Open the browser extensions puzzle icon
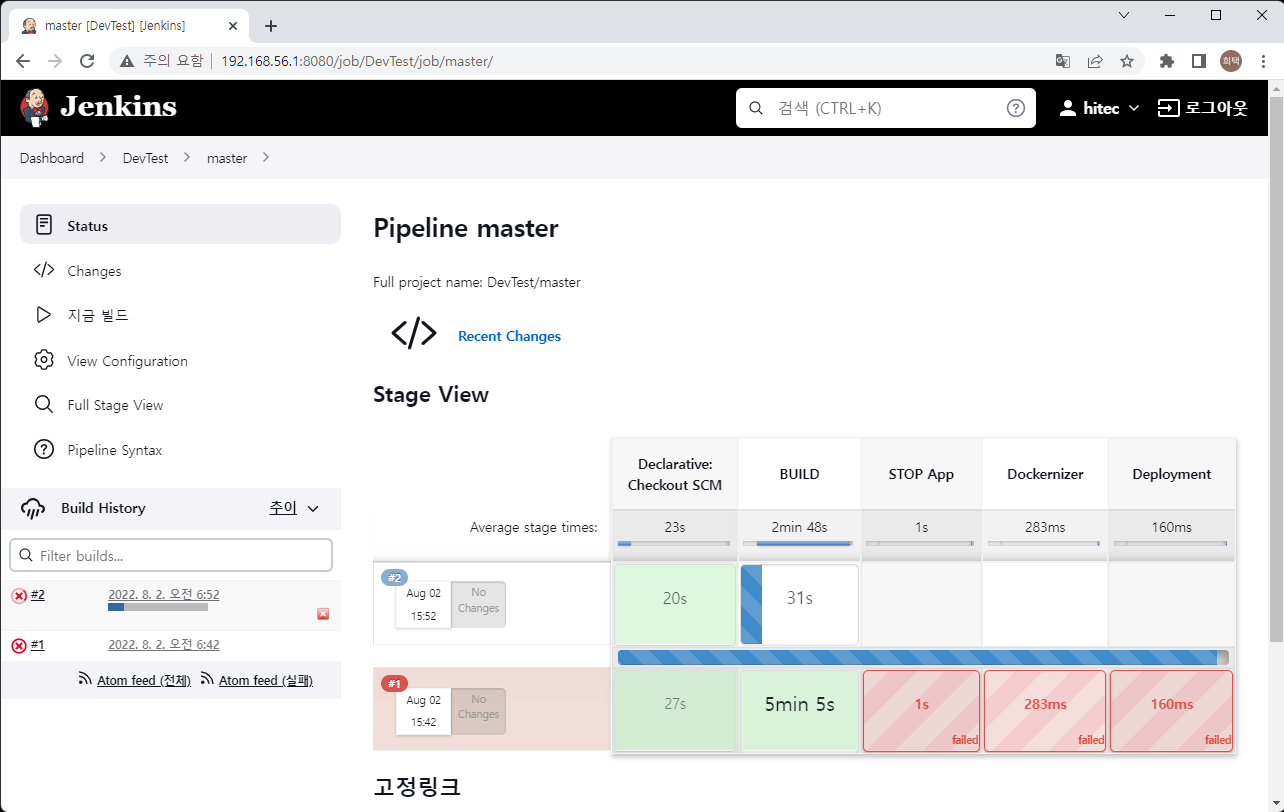The height and width of the screenshot is (812, 1284). [1166, 61]
